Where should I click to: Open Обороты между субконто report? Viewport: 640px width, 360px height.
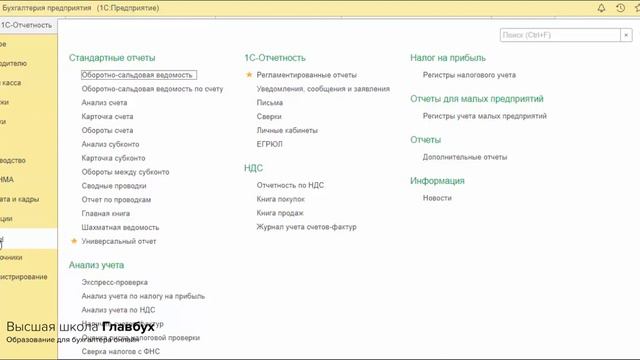125,172
